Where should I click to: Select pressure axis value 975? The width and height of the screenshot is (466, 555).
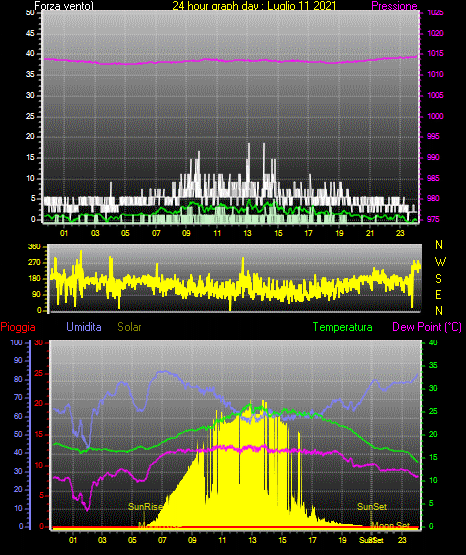(433, 219)
